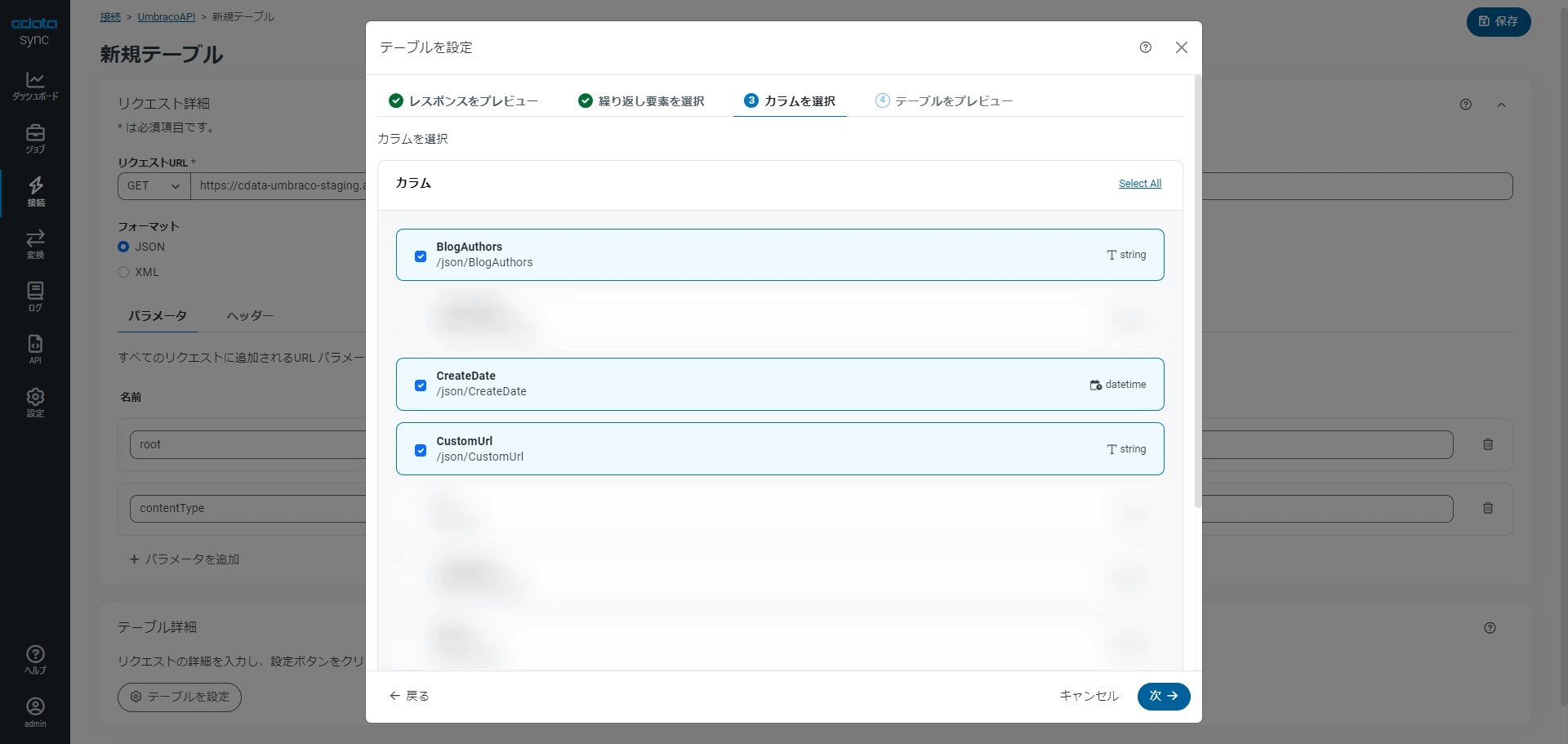The height and width of the screenshot is (744, 1568).
Task: Click the string type label of CustomUrl
Action: coord(1126,449)
